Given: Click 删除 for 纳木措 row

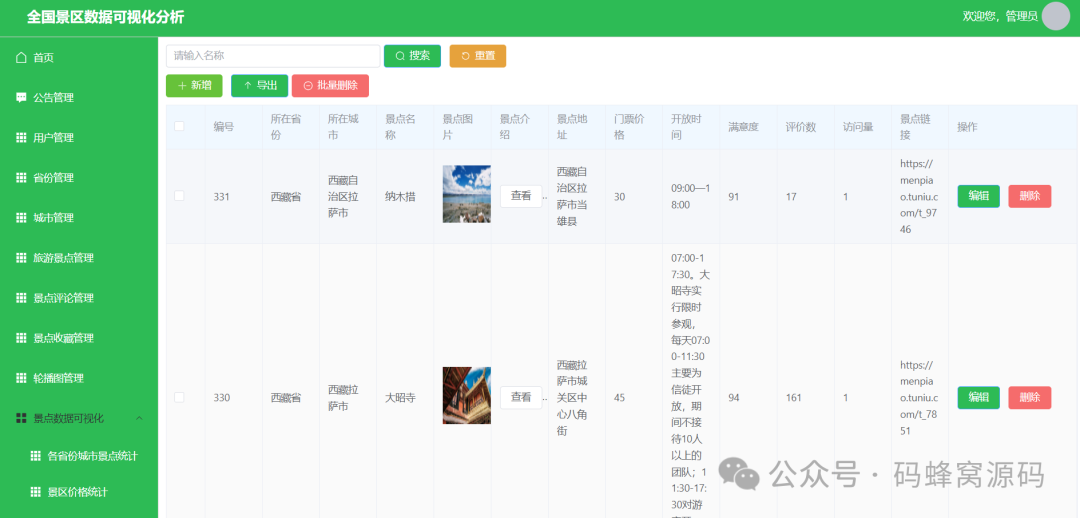Looking at the screenshot, I should [x=1030, y=196].
